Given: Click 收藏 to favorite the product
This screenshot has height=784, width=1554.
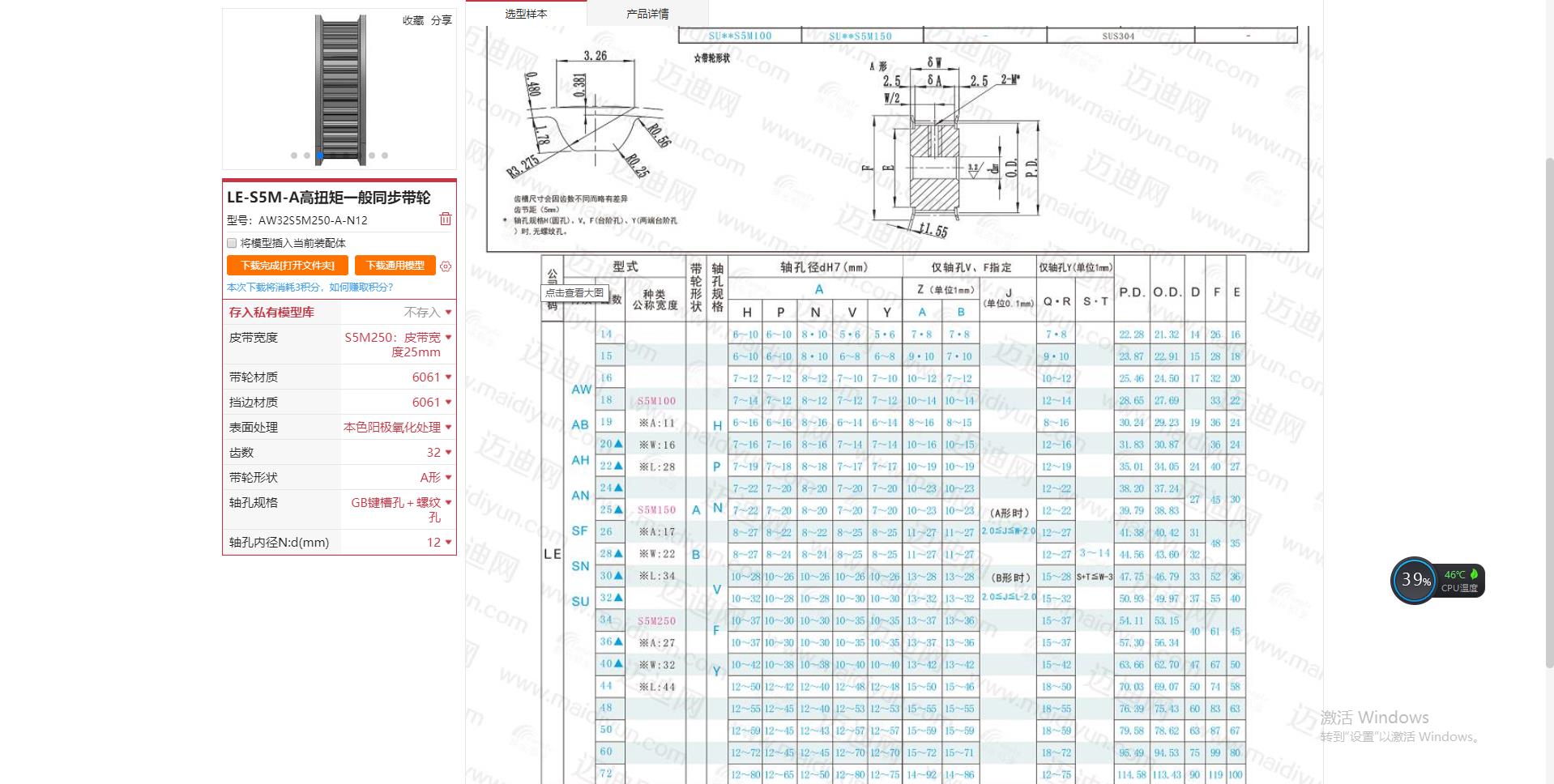Looking at the screenshot, I should 413,20.
